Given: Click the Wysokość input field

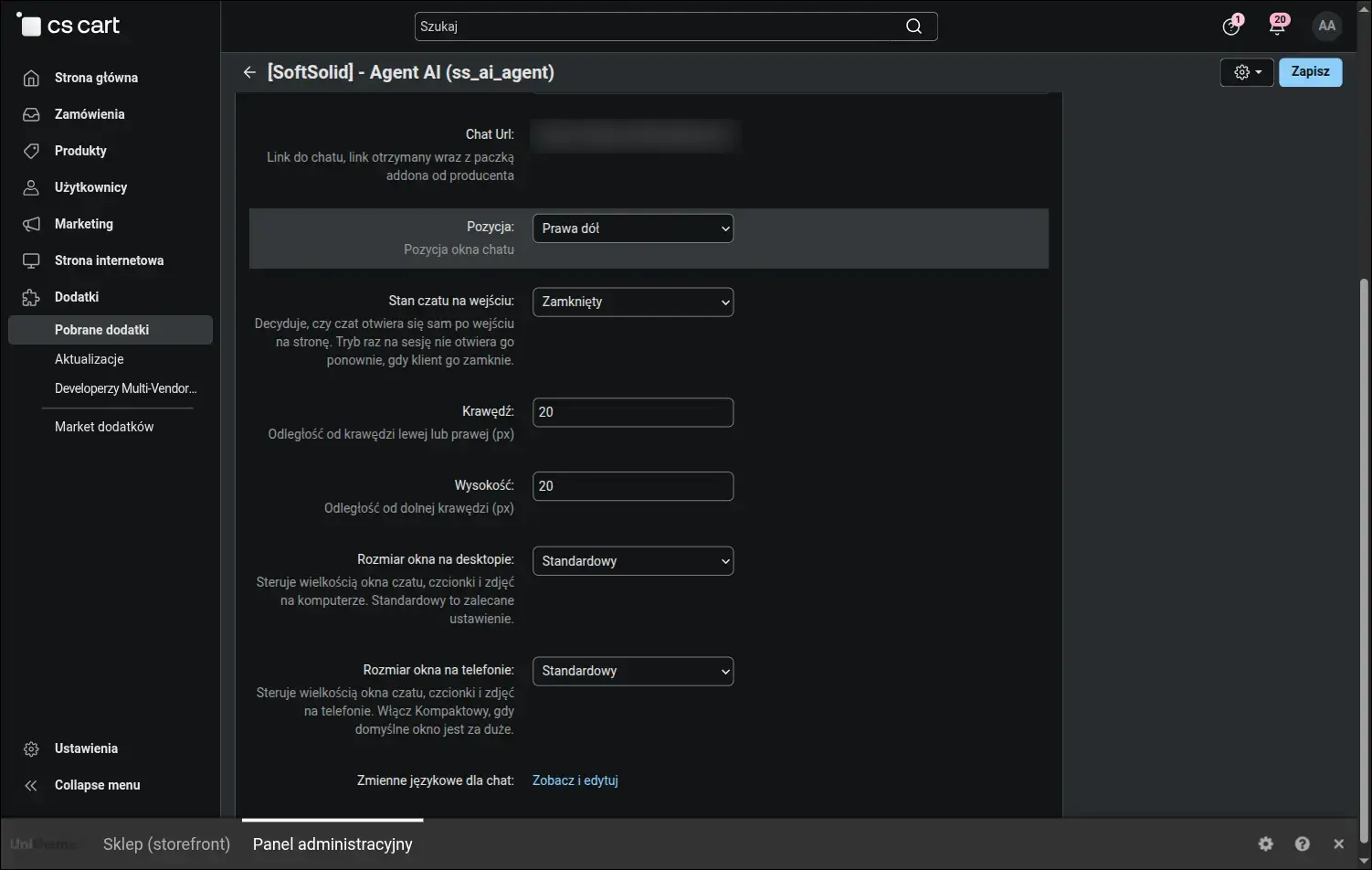Looking at the screenshot, I should tap(633, 486).
